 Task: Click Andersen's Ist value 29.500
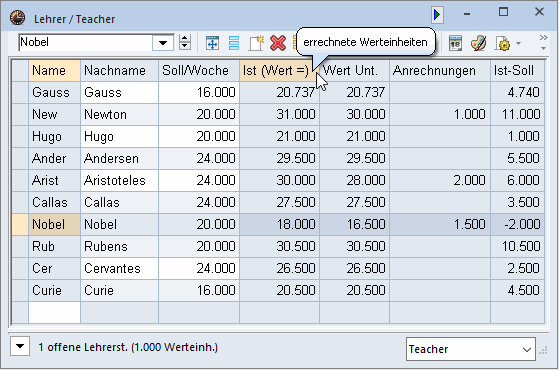[280, 159]
